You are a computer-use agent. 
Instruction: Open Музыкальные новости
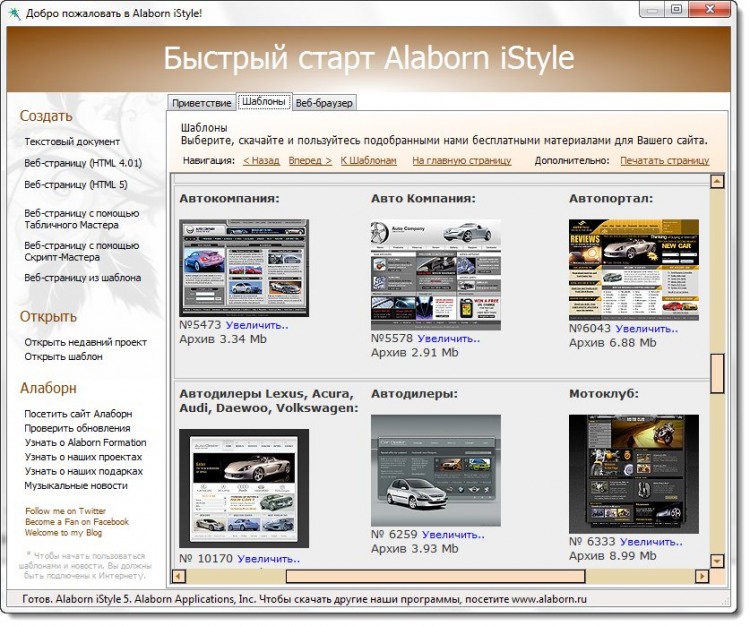[76, 486]
